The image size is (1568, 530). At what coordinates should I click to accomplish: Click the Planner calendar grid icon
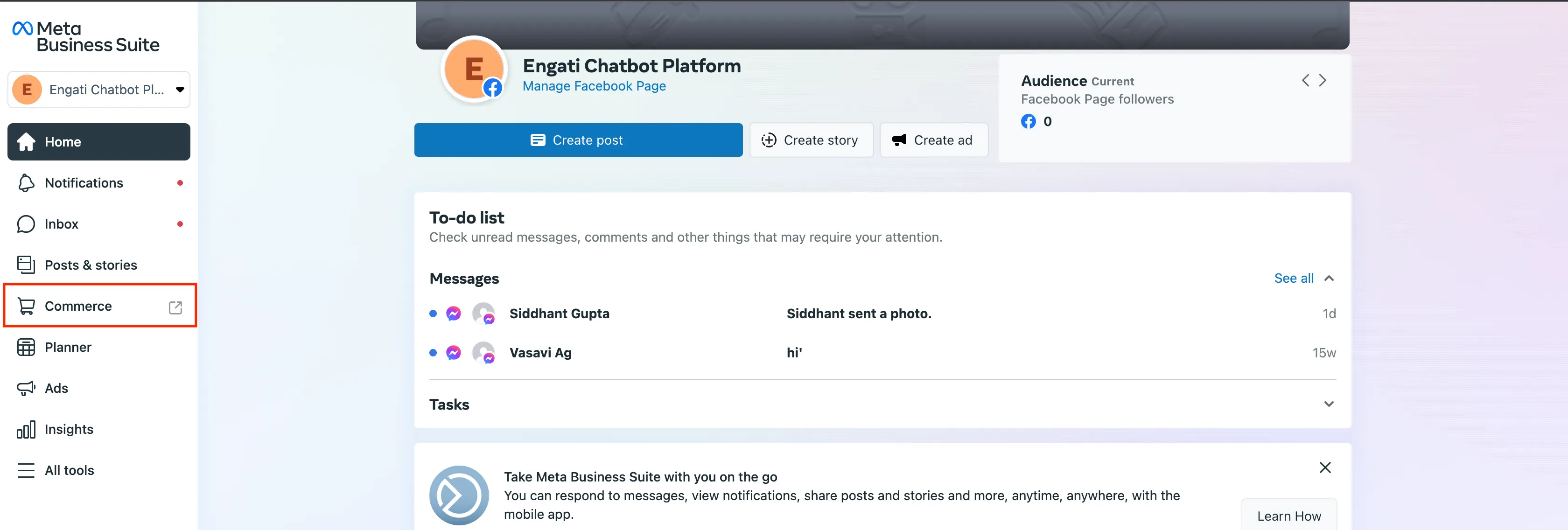(26, 347)
